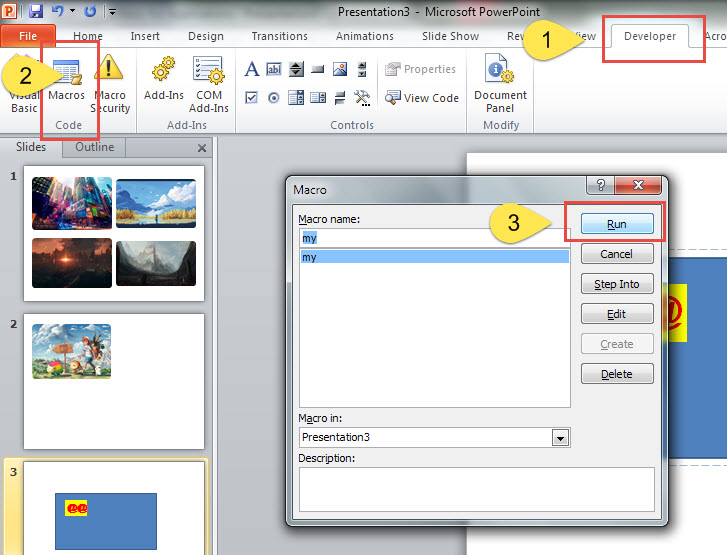Click the Edit macro button
The image size is (727, 555).
pos(617,314)
